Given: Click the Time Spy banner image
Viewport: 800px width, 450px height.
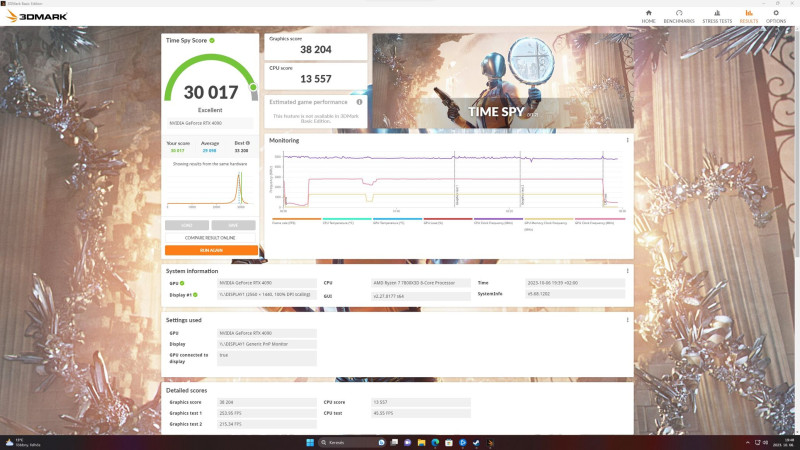Looking at the screenshot, I should point(503,81).
